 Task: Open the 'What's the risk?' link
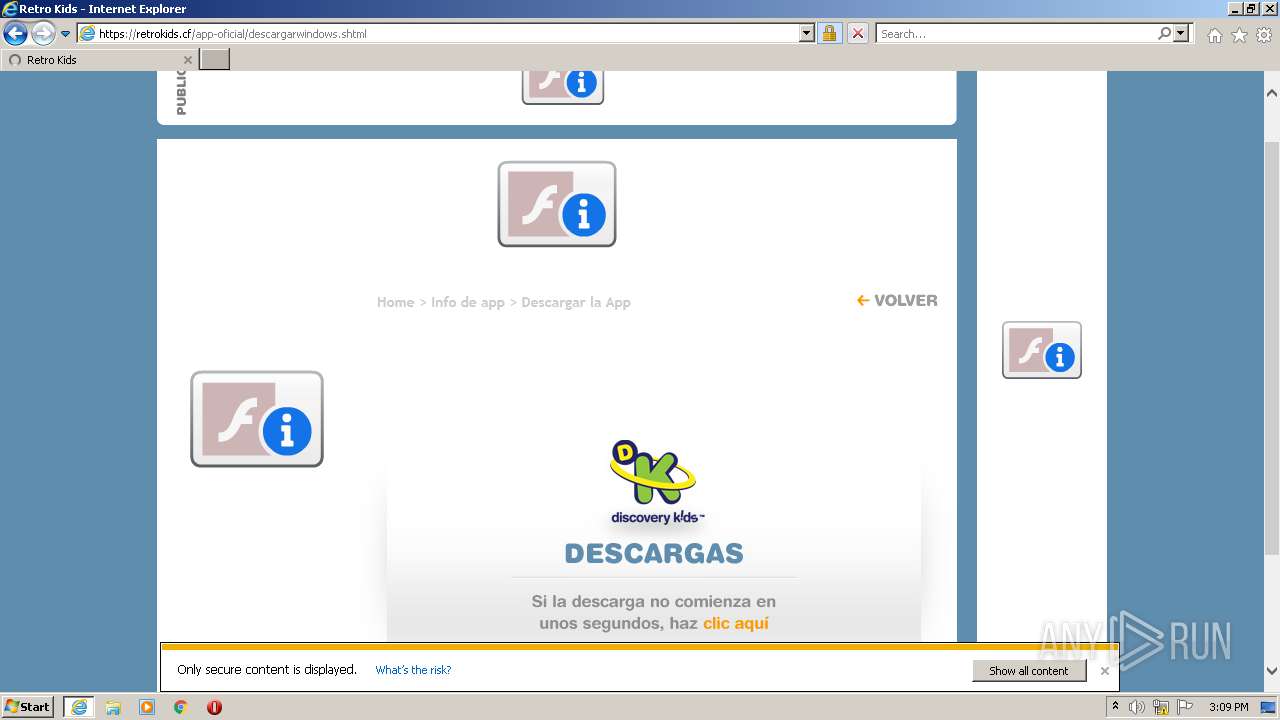(x=413, y=670)
